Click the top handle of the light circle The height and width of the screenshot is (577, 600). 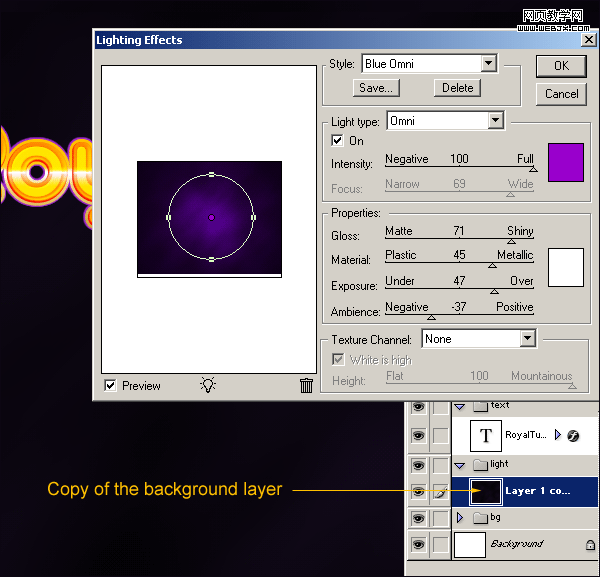pos(211,174)
